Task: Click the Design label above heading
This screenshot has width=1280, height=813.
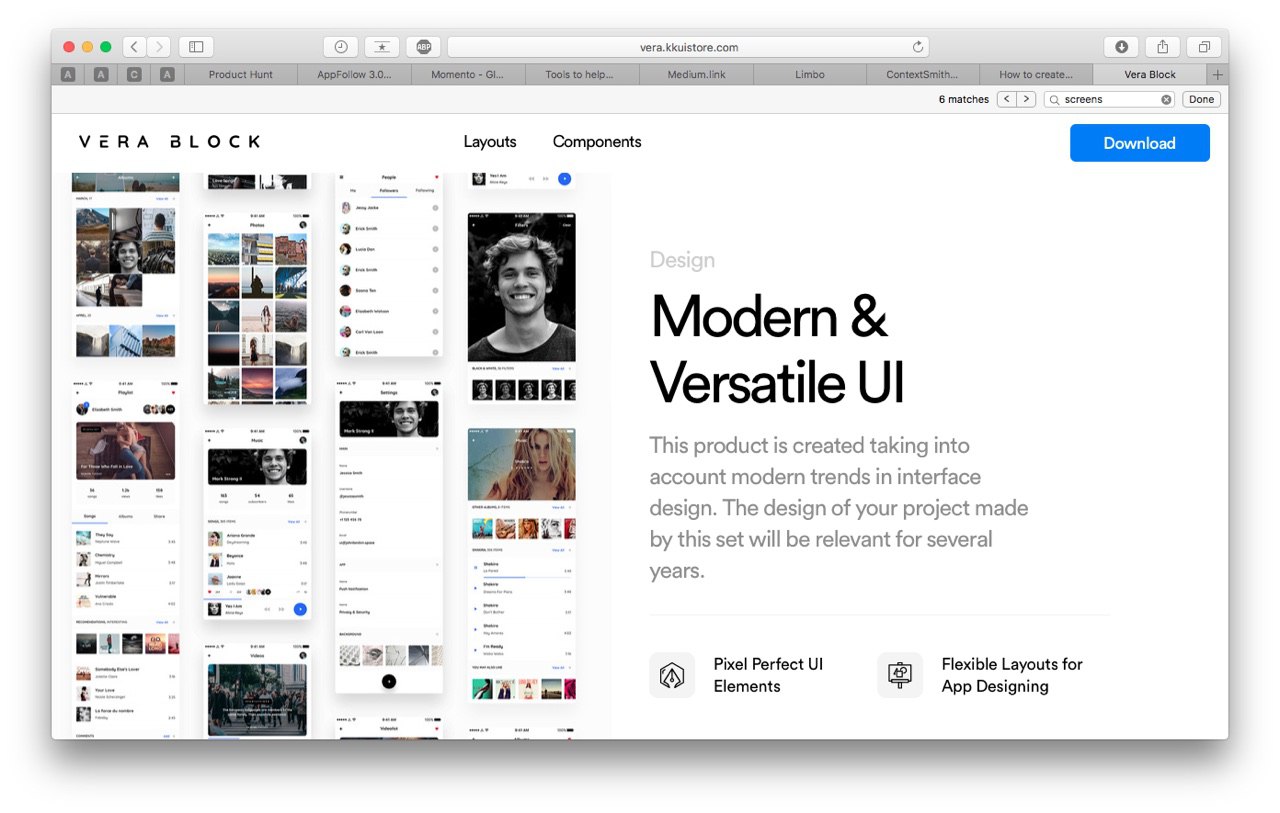Action: [682, 260]
